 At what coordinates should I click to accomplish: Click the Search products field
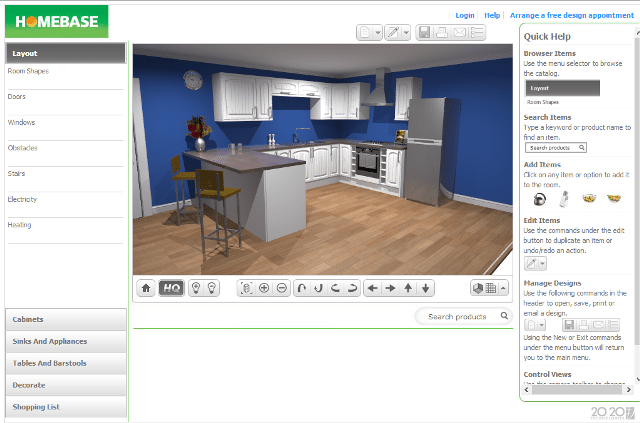pyautogui.click(x=458, y=317)
